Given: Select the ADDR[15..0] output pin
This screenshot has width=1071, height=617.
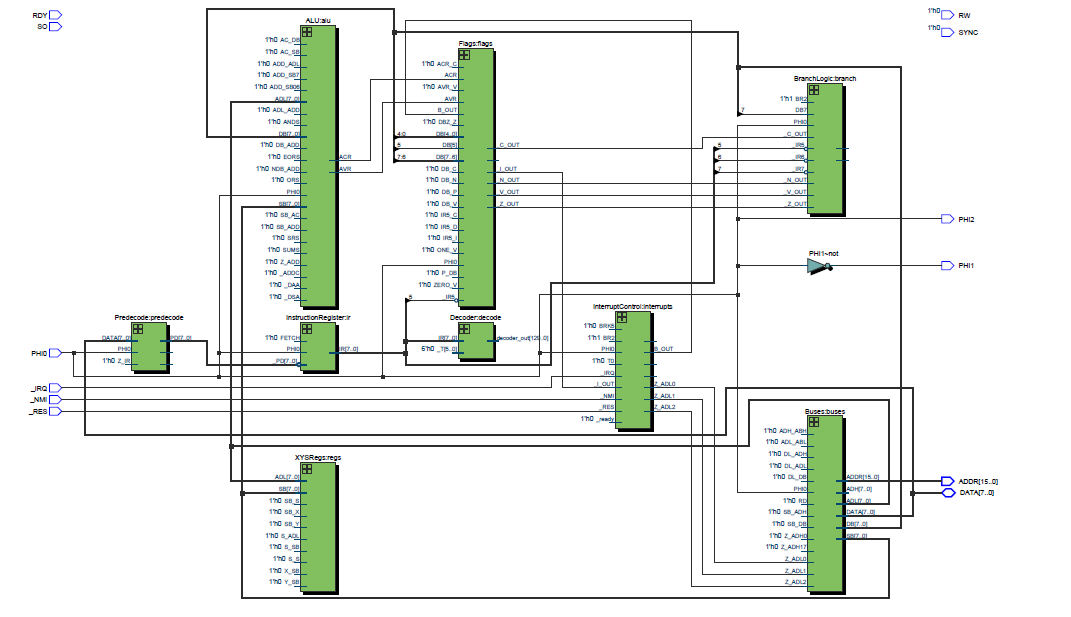Looking at the screenshot, I should (949, 481).
